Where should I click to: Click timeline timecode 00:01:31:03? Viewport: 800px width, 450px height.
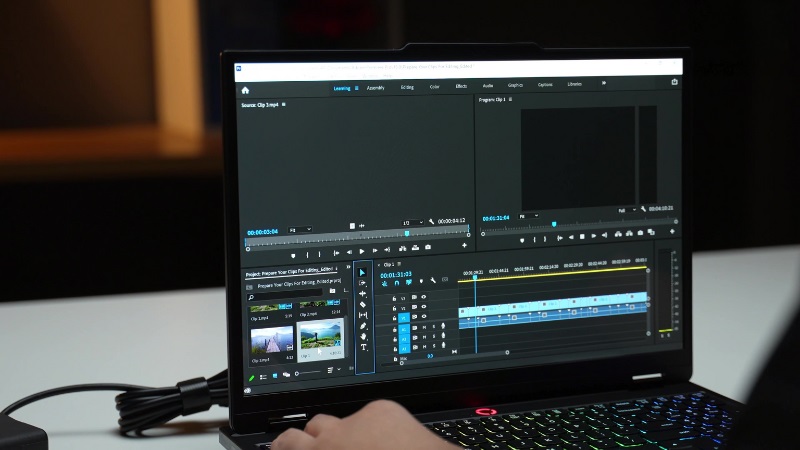[x=396, y=274]
